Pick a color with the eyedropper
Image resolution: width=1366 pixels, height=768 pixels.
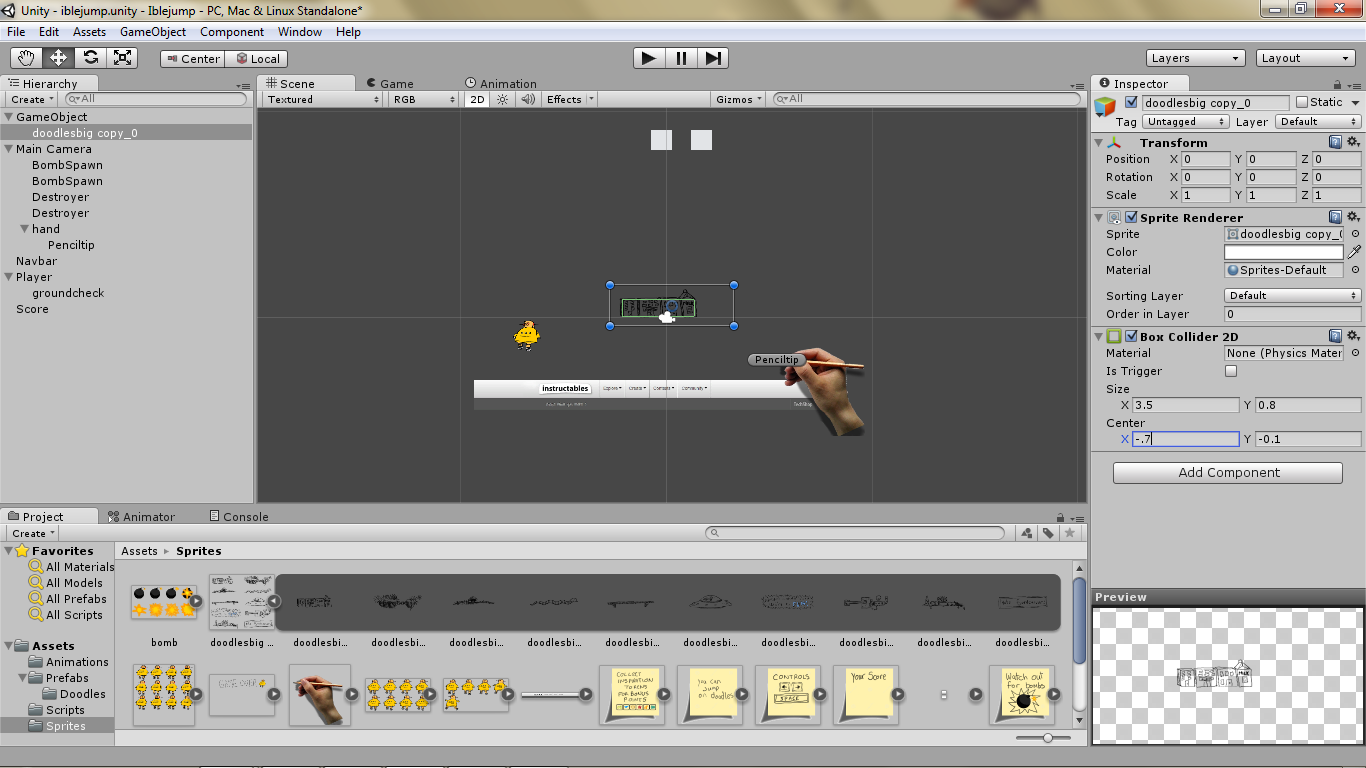tap(1355, 252)
